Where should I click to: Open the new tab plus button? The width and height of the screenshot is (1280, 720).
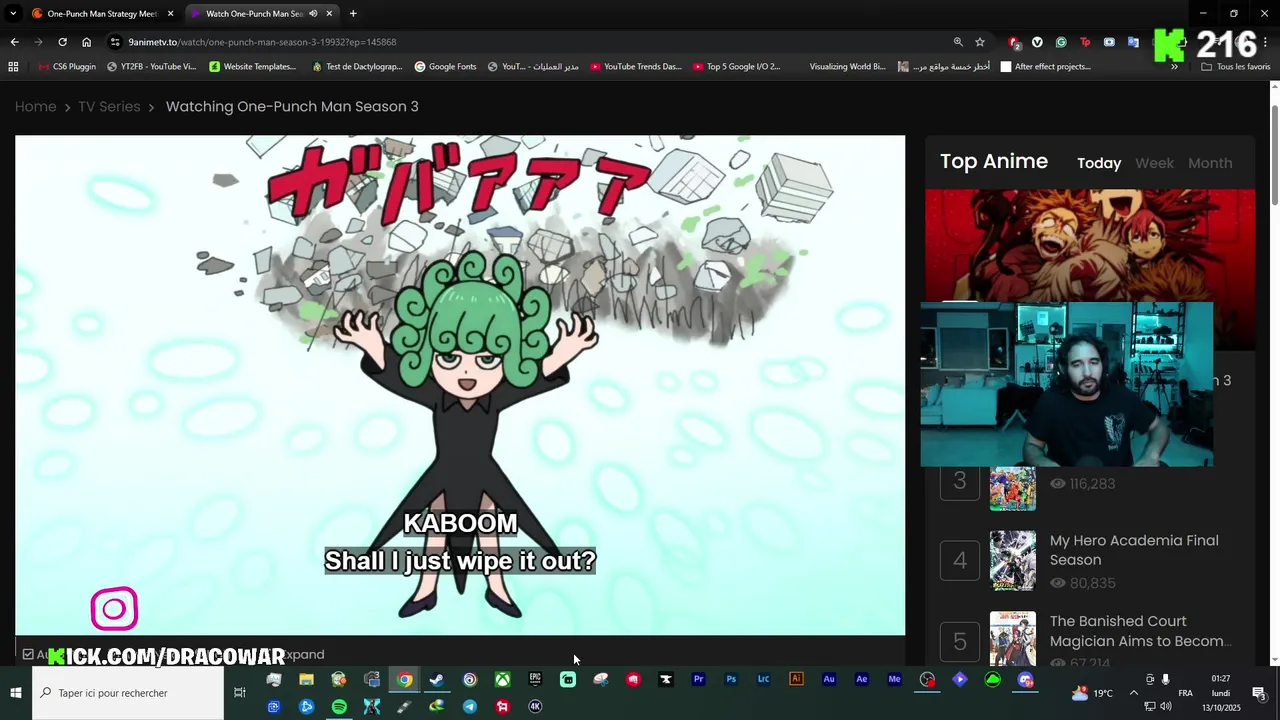coord(353,13)
